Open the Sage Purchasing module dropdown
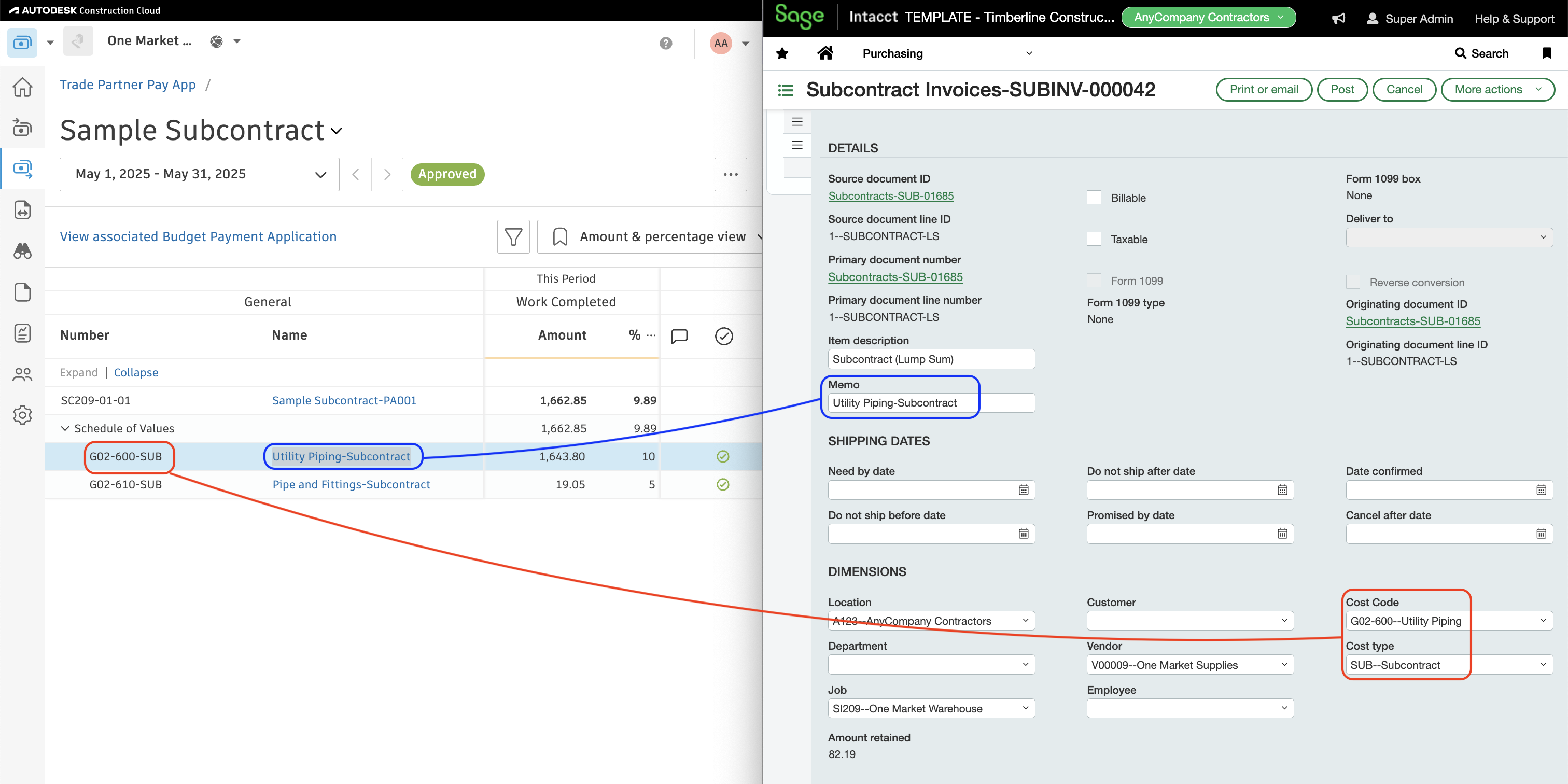This screenshot has height=784, width=1568. 947,53
